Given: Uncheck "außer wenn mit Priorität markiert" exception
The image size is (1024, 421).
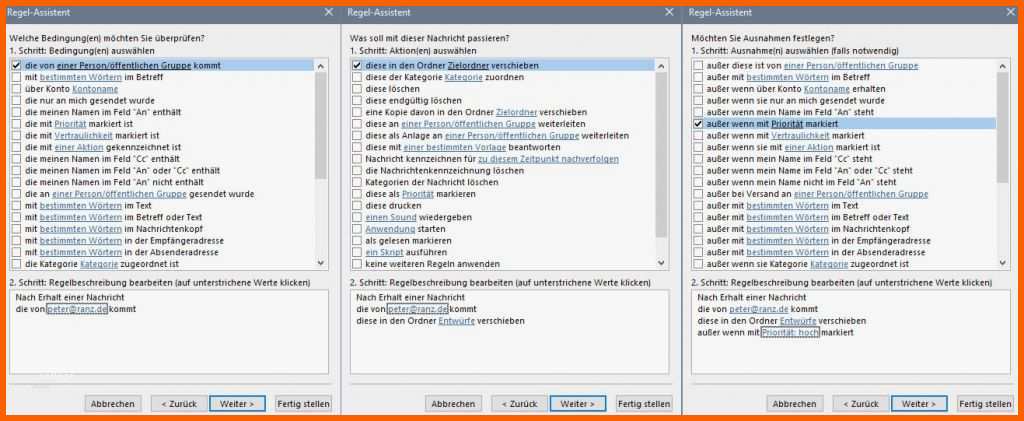Looking at the screenshot, I should point(698,123).
